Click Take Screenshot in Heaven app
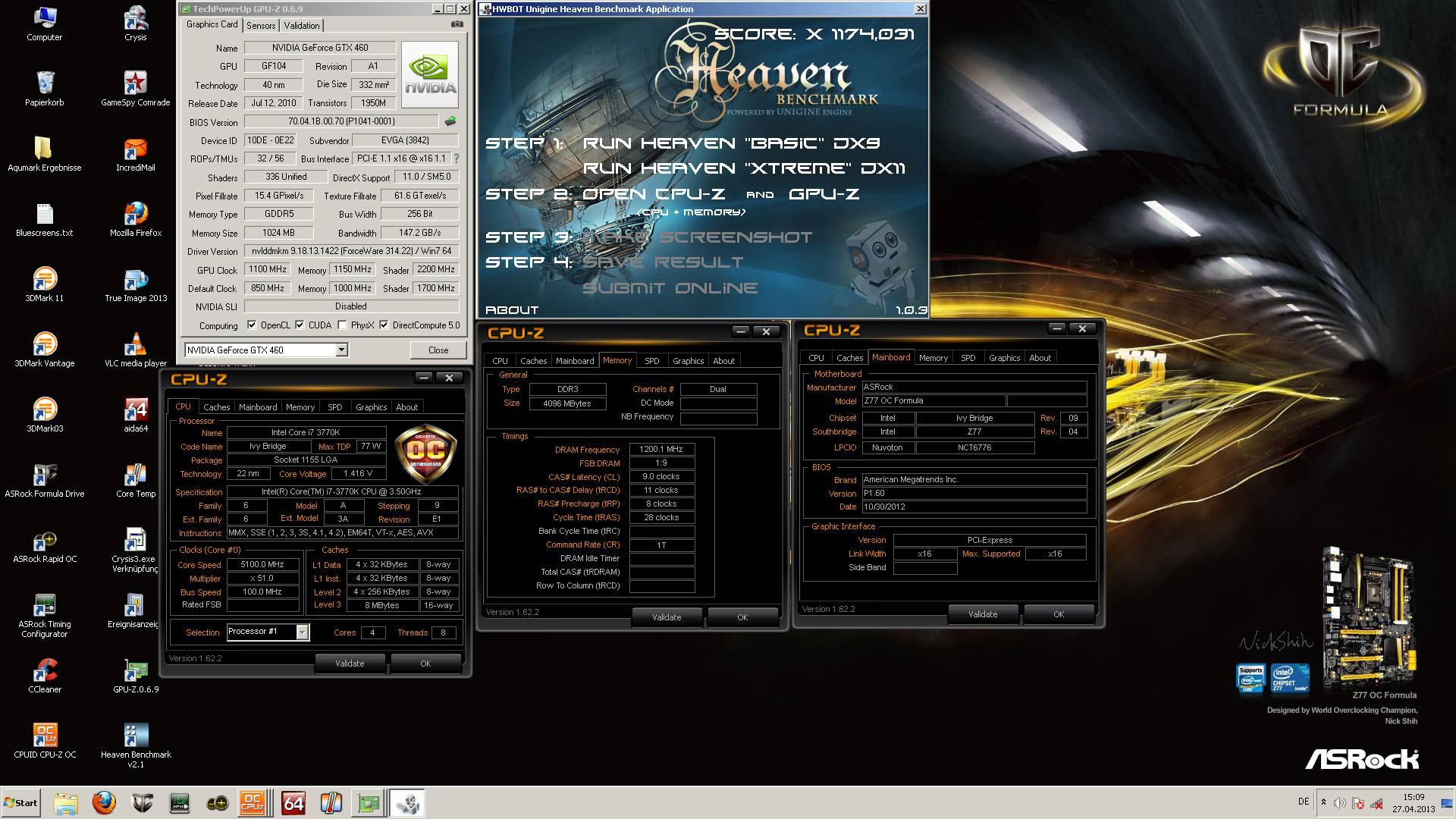The width and height of the screenshot is (1456, 819). pos(697,237)
